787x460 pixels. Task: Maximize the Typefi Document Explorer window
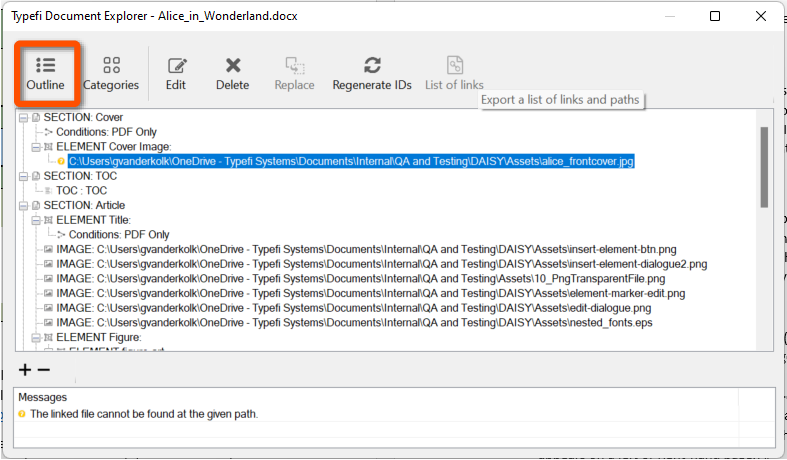[x=715, y=16]
